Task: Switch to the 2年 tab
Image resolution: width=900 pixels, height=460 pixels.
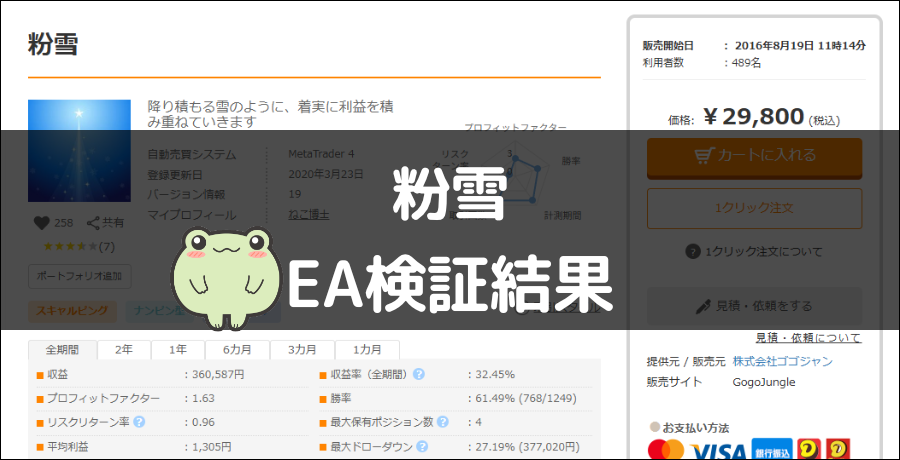Action: pyautogui.click(x=123, y=350)
